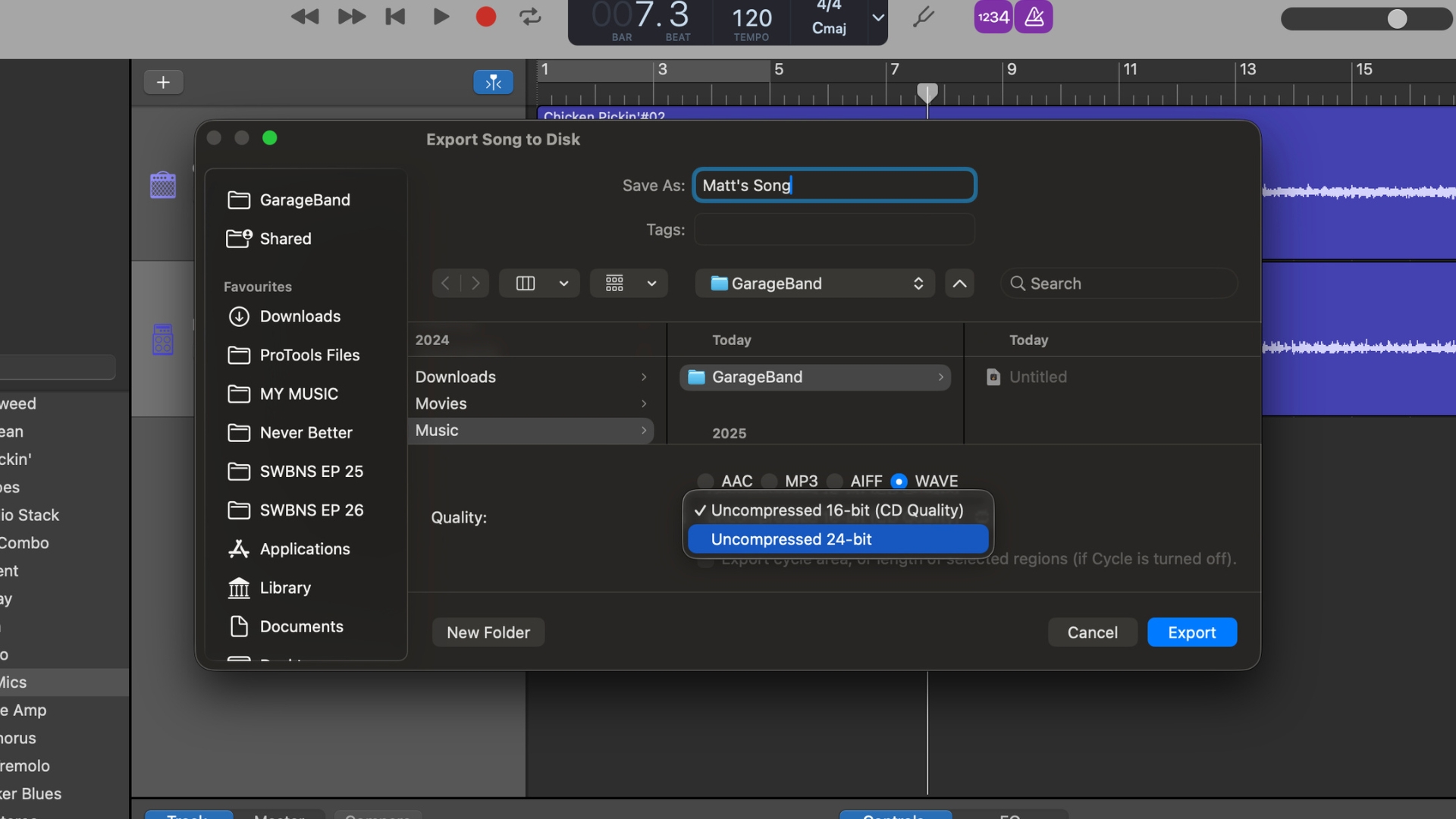Image resolution: width=1456 pixels, height=819 pixels.
Task: Click the Tuner icon
Action: coord(923,17)
